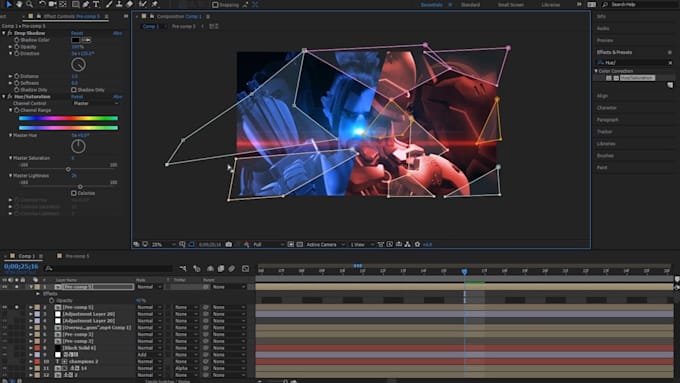Enable the Snapping checkbox
Image resolution: width=680 pixels, height=383 pixels.
pyautogui.click(x=215, y=5)
